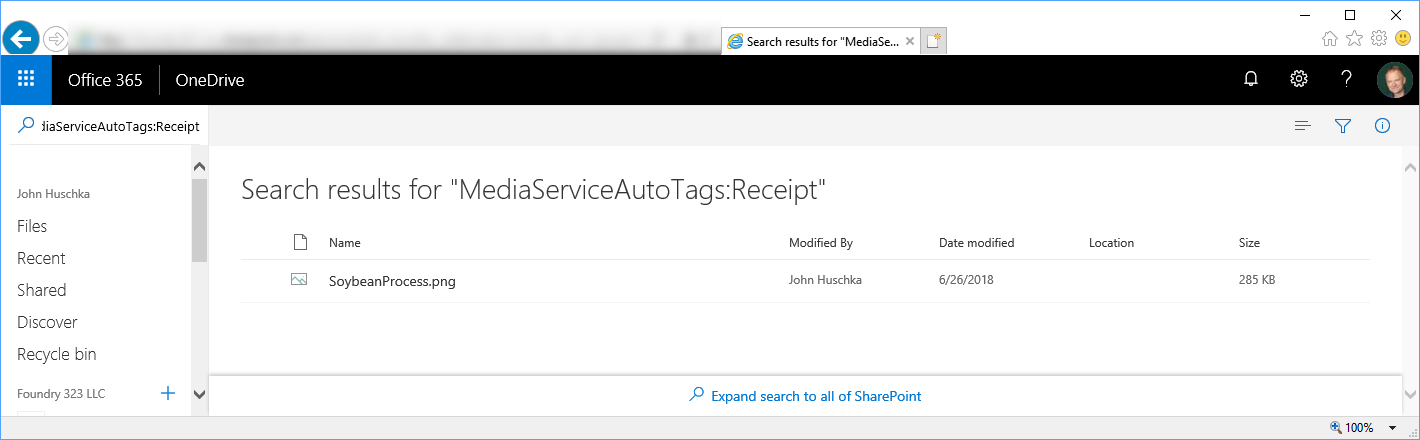The image size is (1420, 440).
Task: Show the information details pane
Action: coord(1382,126)
